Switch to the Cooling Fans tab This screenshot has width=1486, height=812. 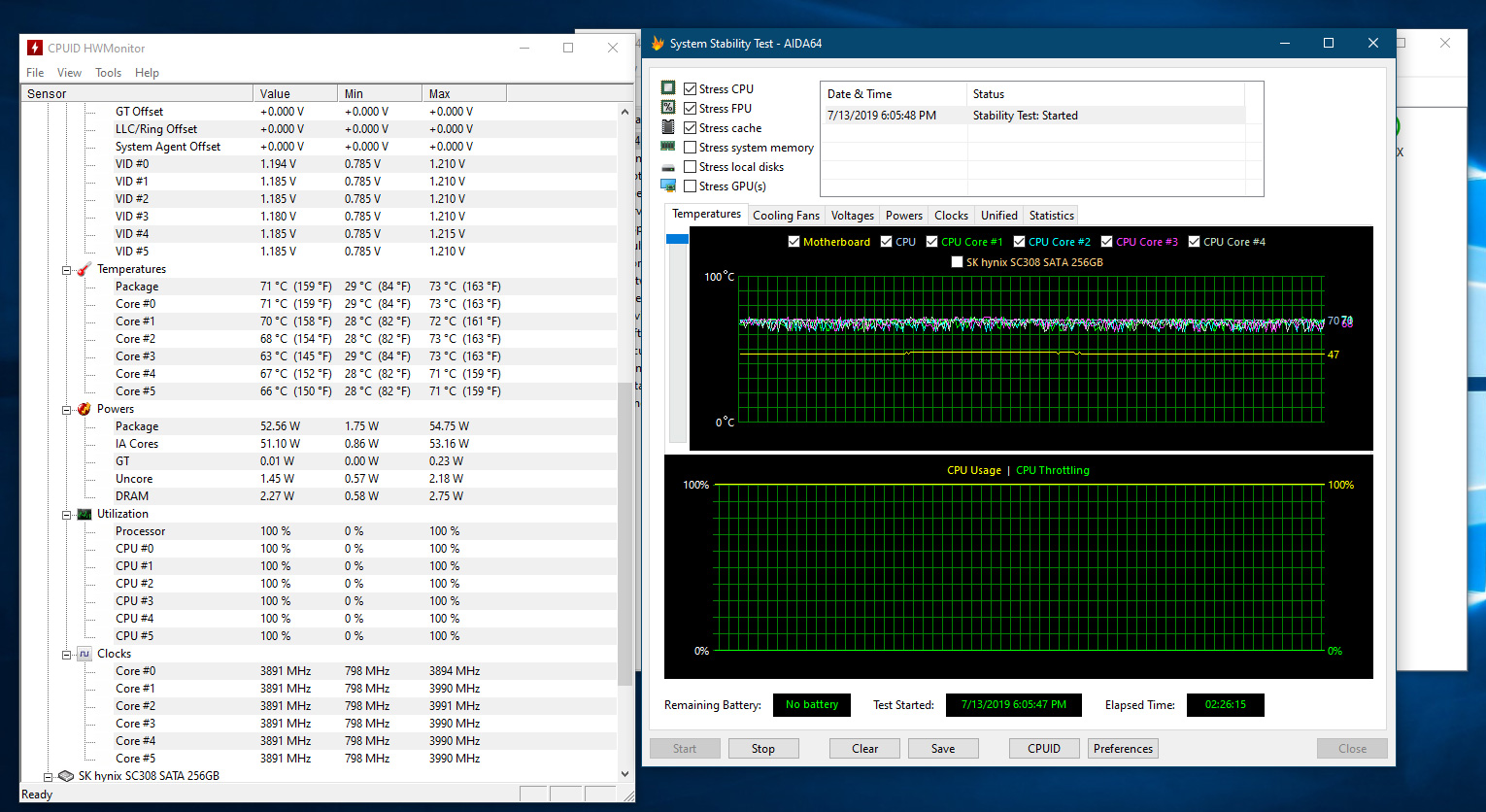786,216
